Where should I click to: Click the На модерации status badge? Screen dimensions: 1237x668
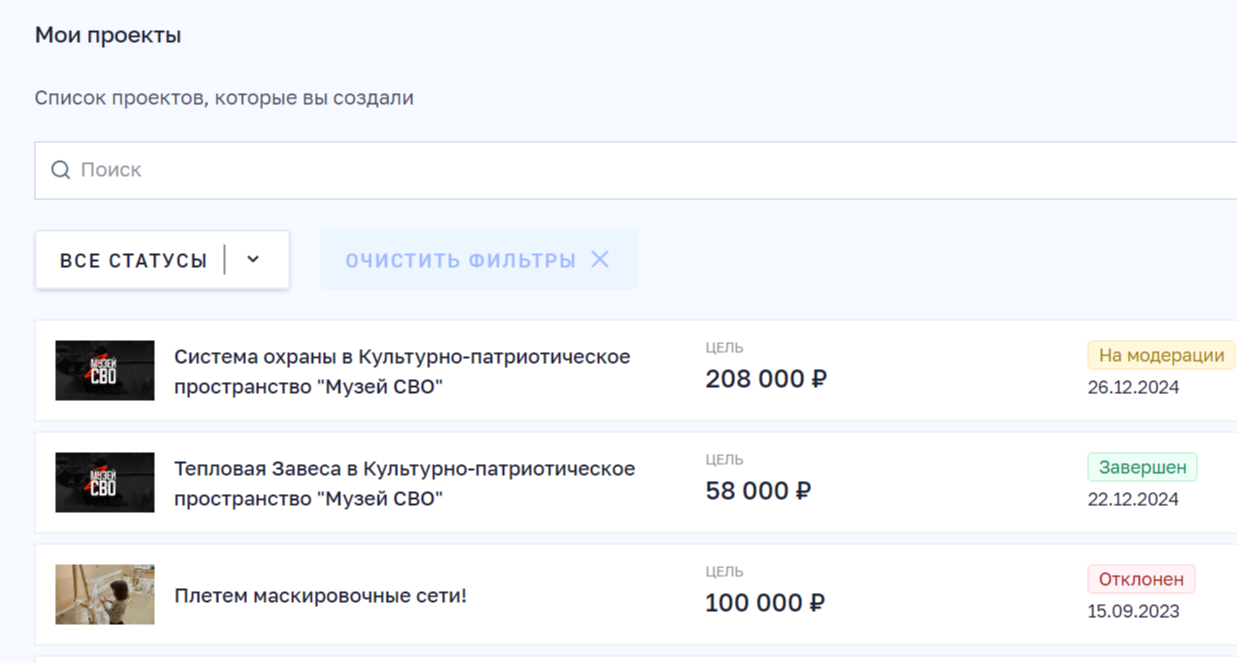pos(1161,355)
